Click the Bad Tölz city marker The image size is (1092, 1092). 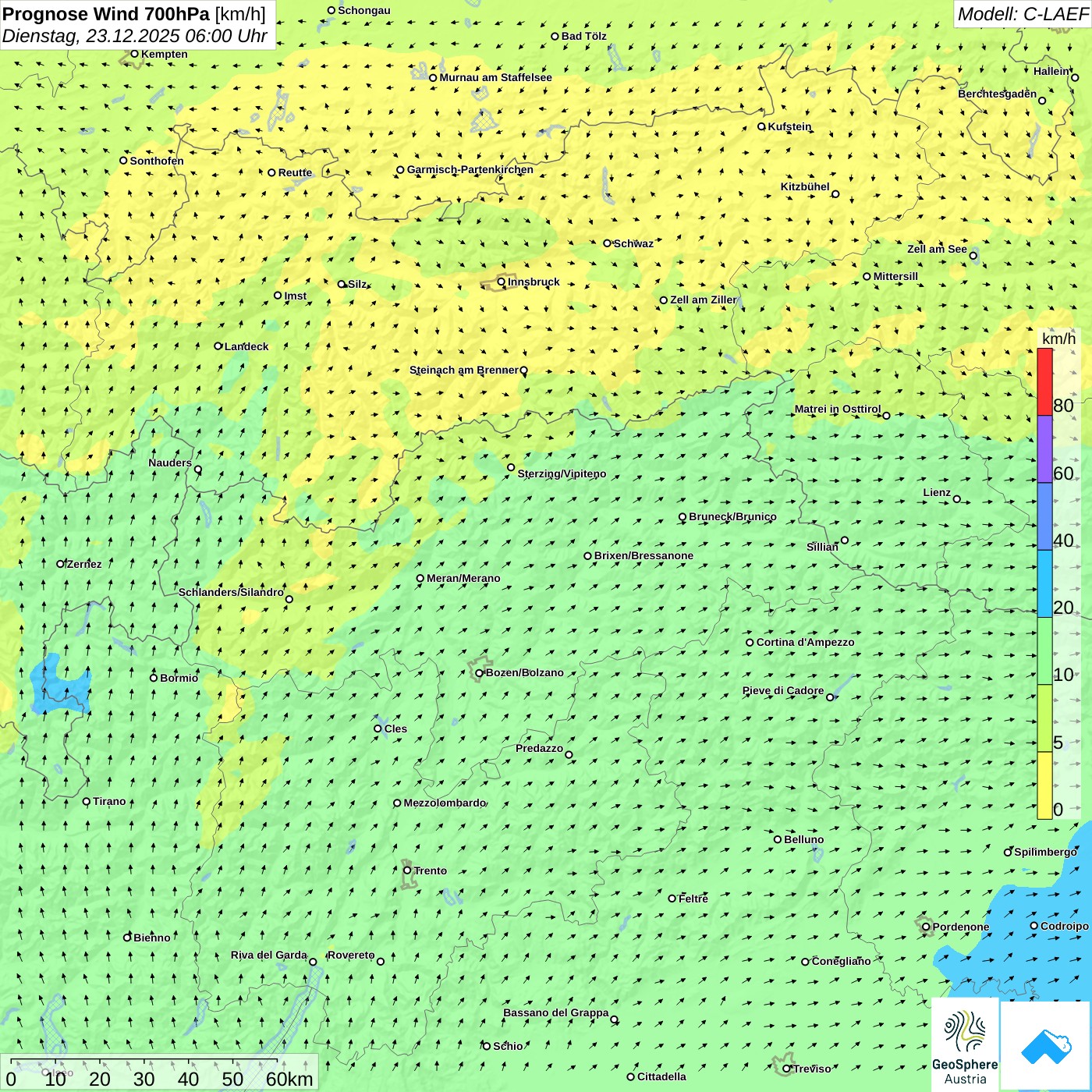[555, 37]
